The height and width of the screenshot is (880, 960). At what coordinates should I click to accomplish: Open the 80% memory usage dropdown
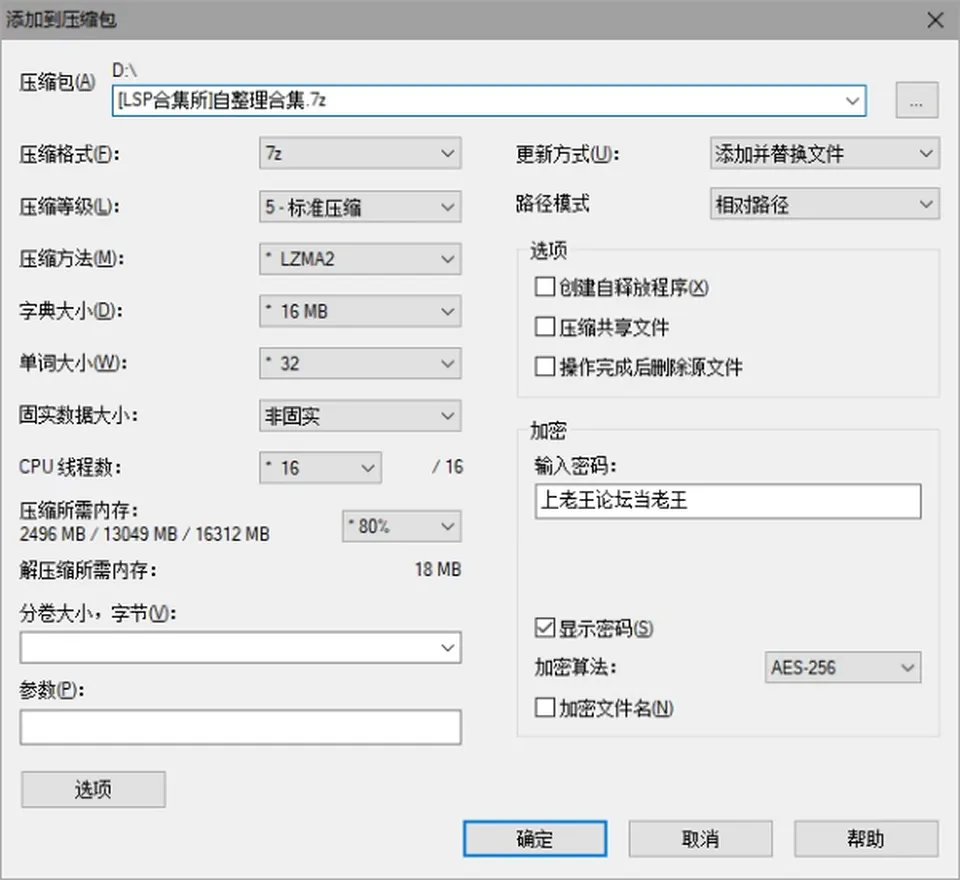402,526
